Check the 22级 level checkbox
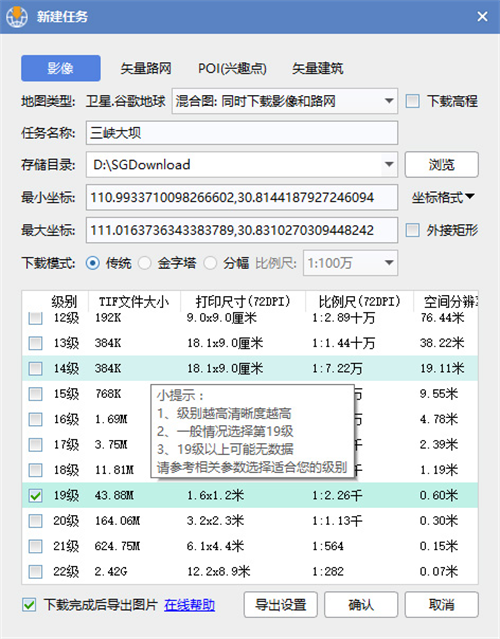The image size is (500, 639). (35, 571)
